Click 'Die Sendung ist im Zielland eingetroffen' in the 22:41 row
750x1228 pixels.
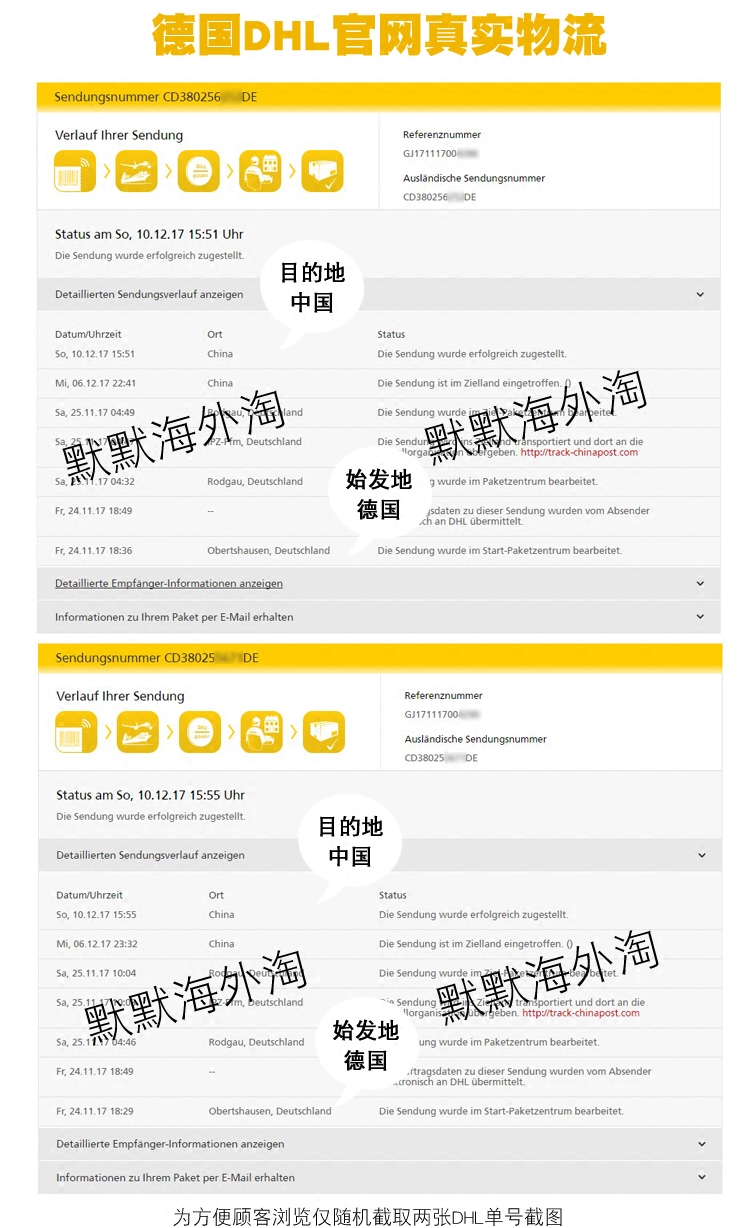point(474,383)
